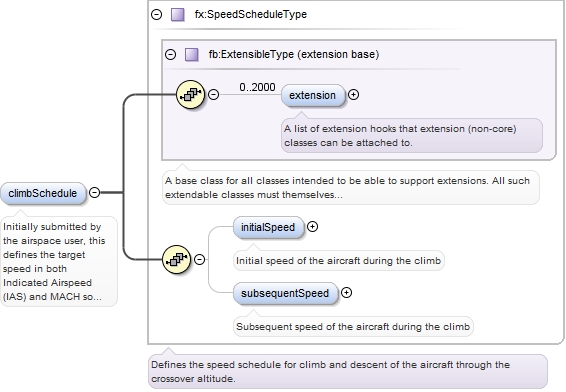Select the sequence compositor icon beside initialSpeed
This screenshot has height=392, width=566.
[177, 259]
